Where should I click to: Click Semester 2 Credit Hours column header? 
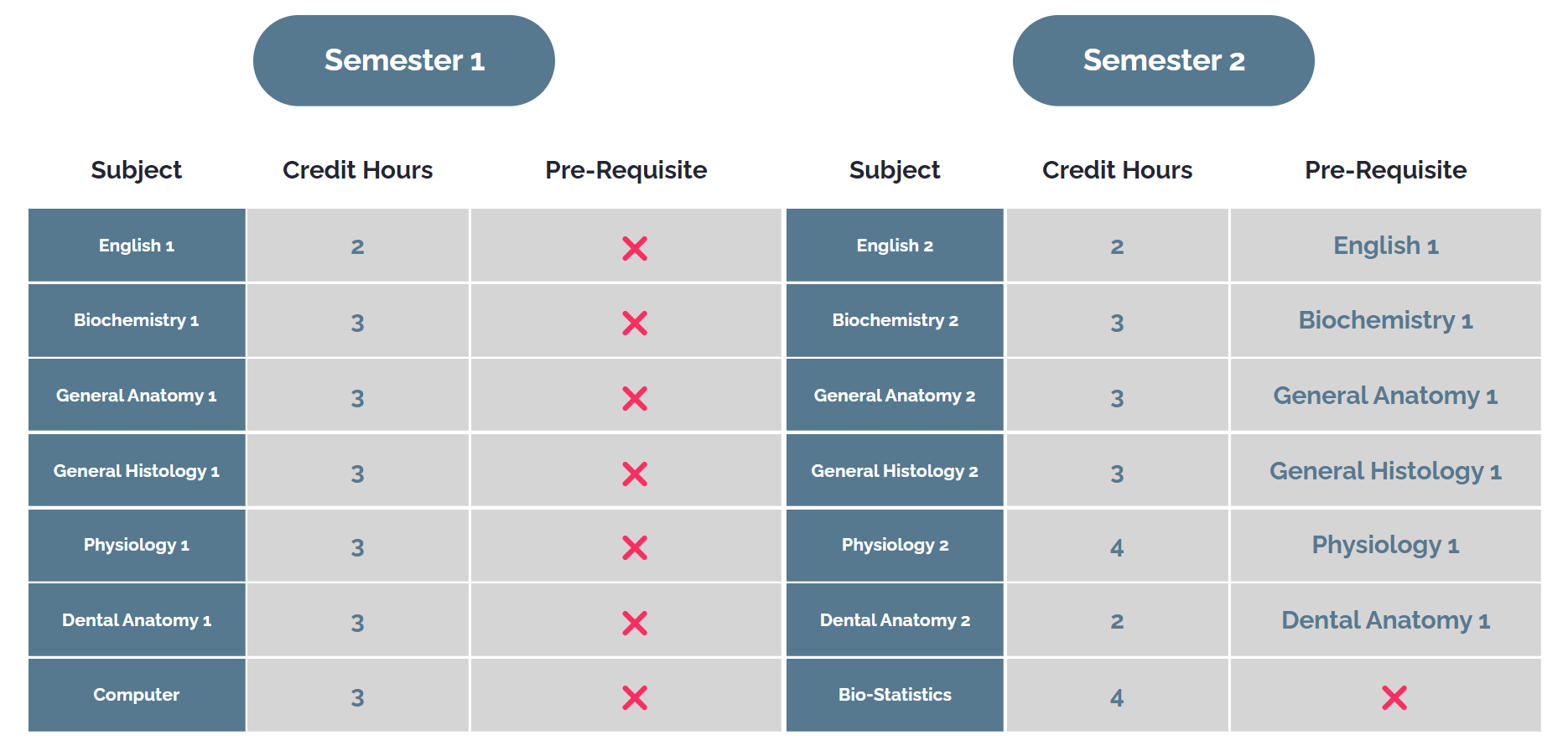tap(1117, 170)
